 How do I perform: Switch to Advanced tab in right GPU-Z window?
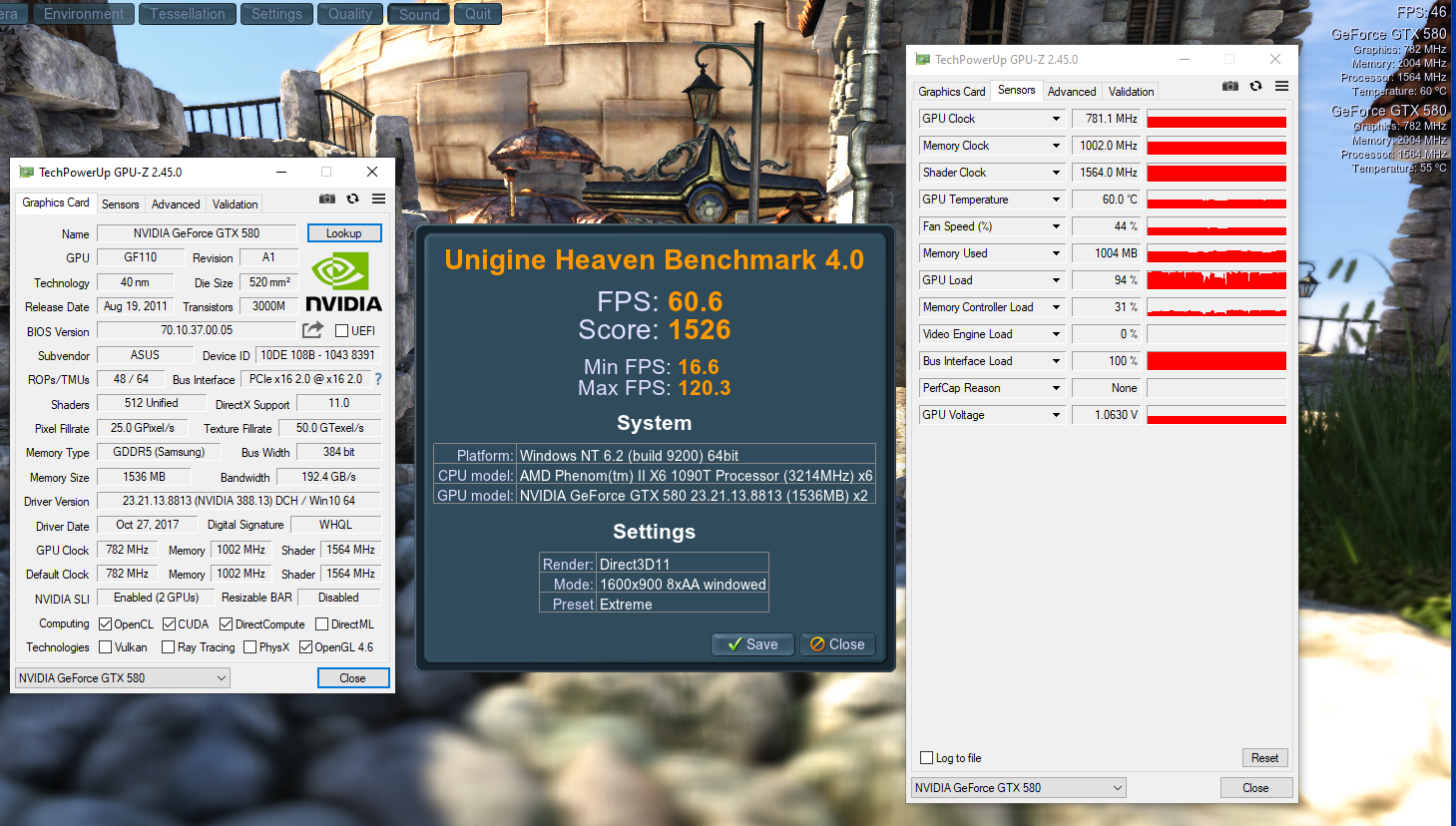point(1072,92)
